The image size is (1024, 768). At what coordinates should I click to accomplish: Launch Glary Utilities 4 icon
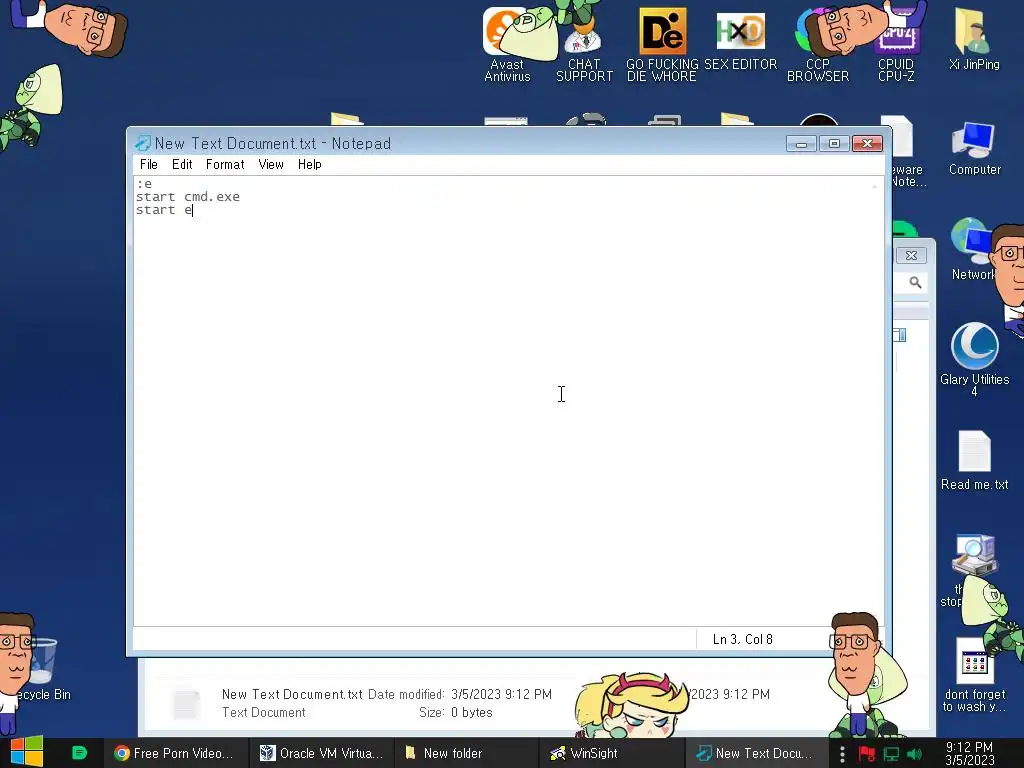point(974,359)
